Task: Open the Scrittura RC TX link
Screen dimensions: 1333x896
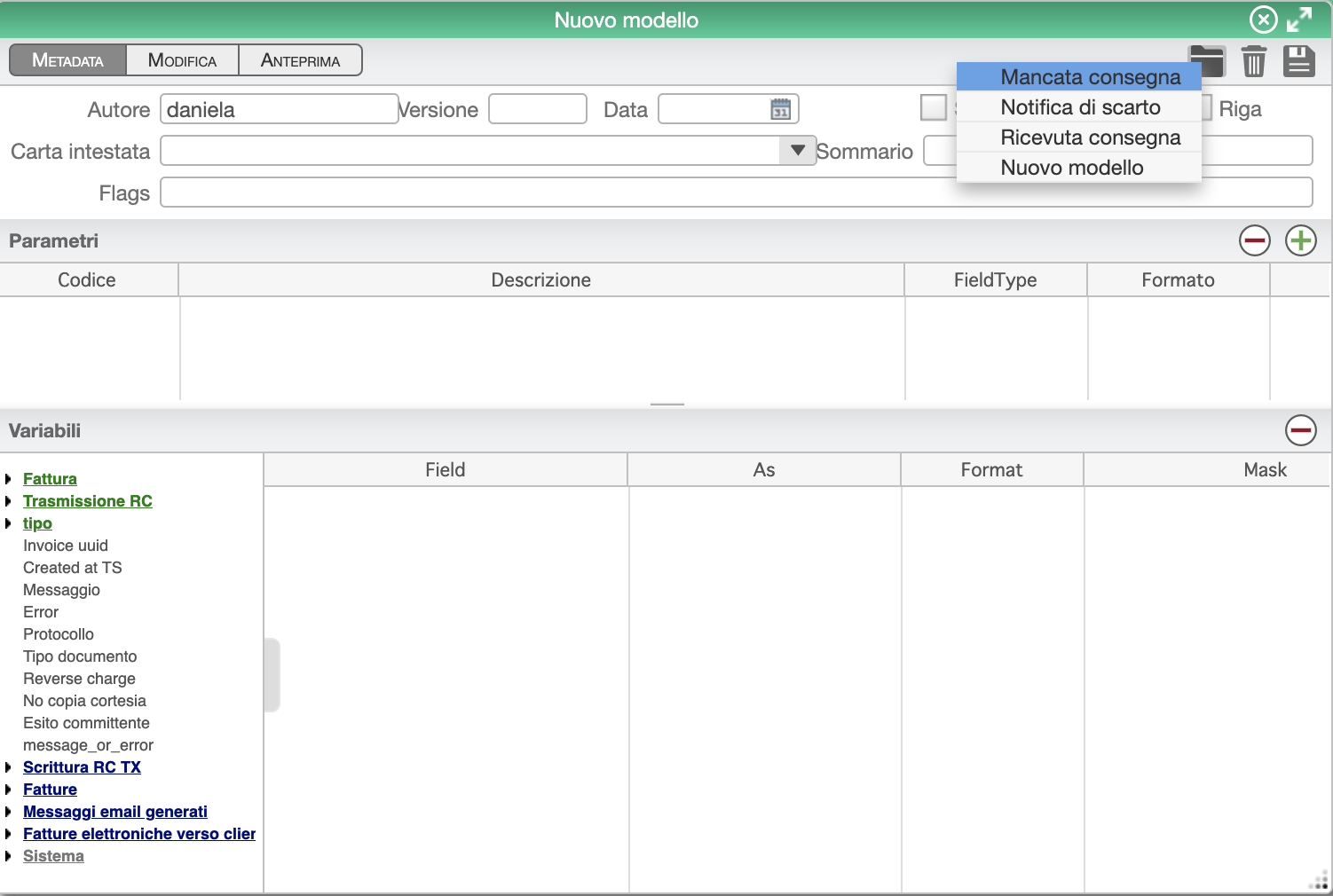Action: pos(82,767)
